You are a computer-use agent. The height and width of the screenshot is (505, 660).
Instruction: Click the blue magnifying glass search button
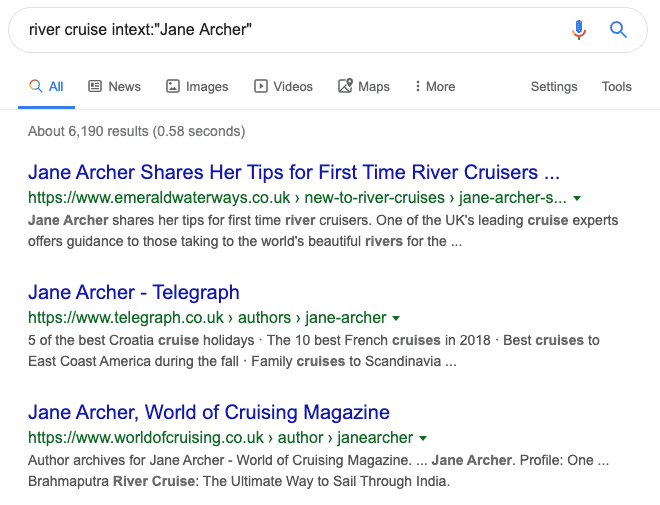tap(618, 30)
